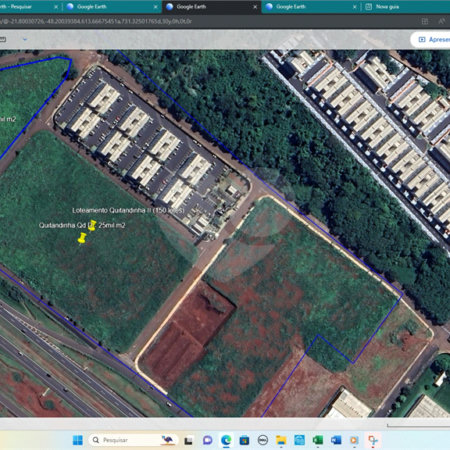Open the chat app taskbar icon
The image size is (450, 450).
[208, 440]
